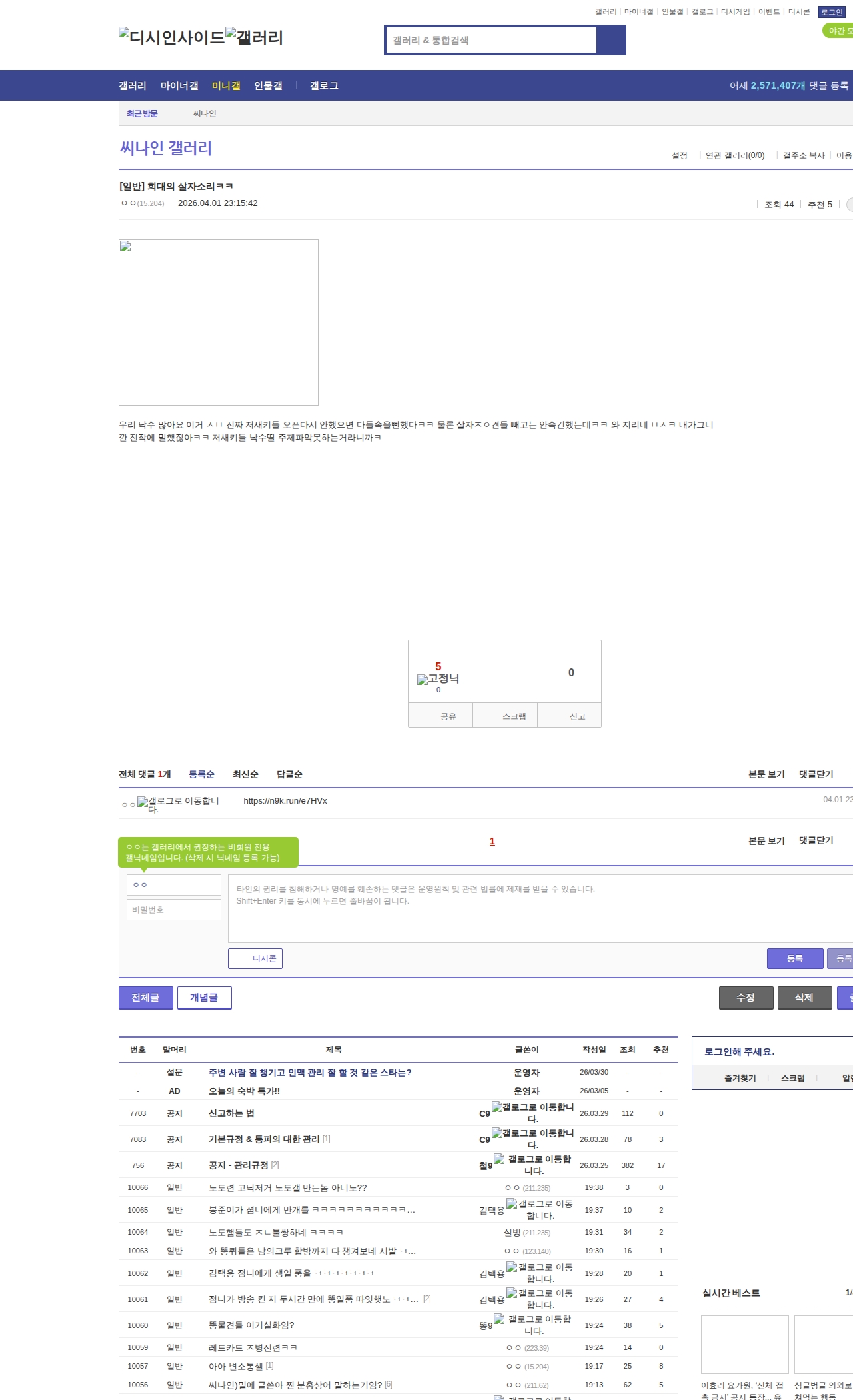Open the 설정 gallery settings menu
853x1400 pixels.
679,155
